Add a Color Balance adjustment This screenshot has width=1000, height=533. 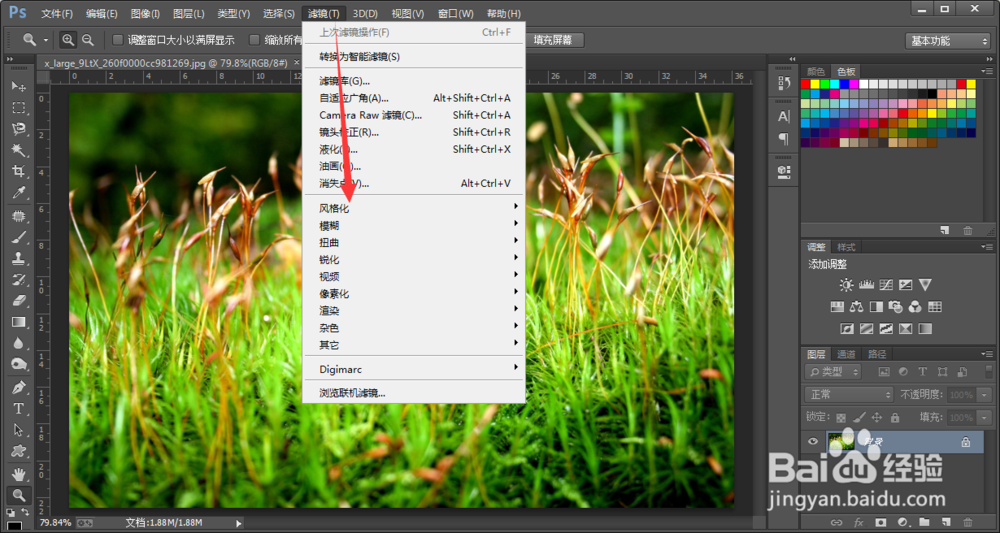[x=857, y=307]
